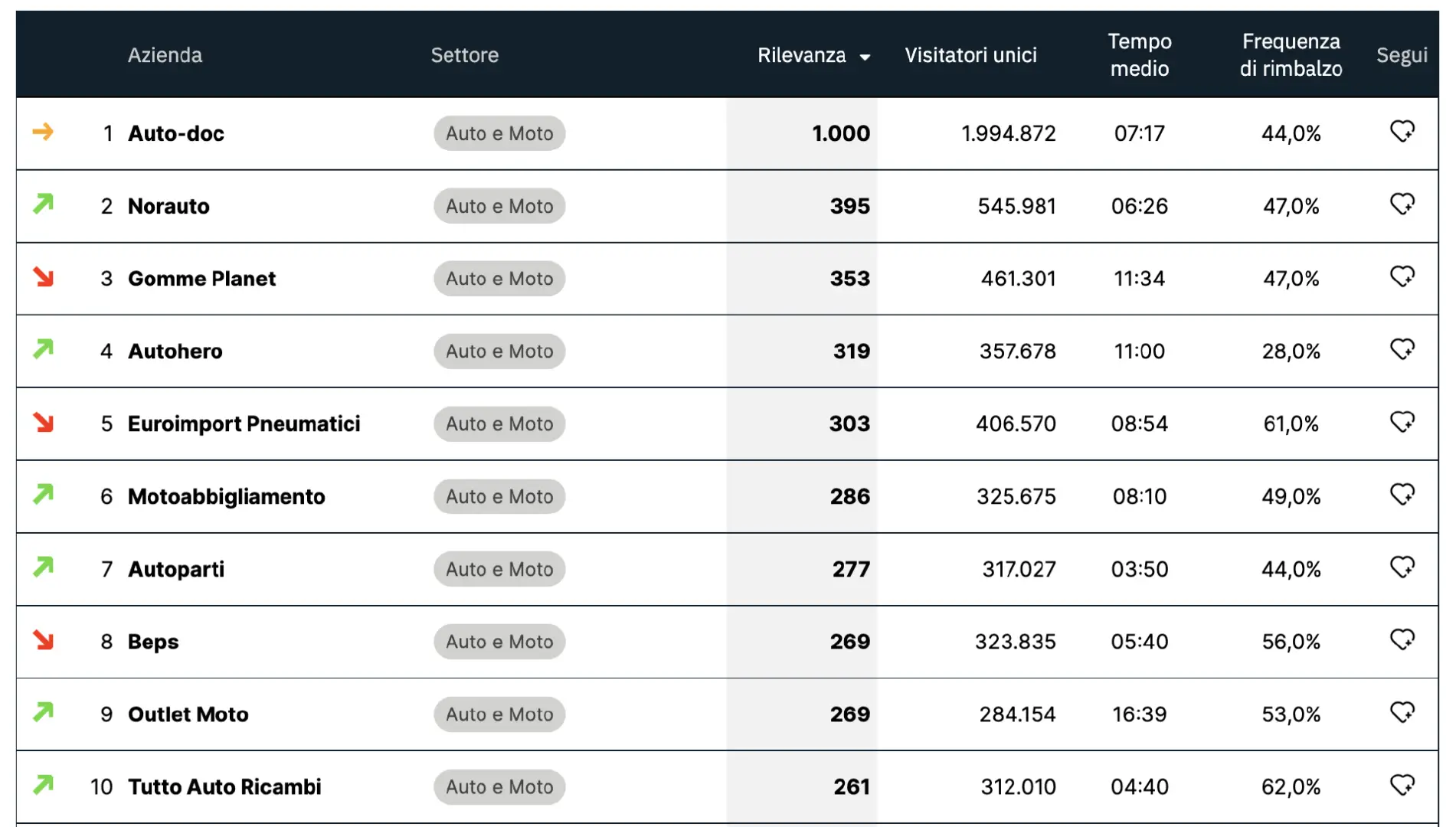Viewport: 1456px width, 827px height.
Task: Follow Euroimport Pneumatici with its heart icon
Action: 1402,422
